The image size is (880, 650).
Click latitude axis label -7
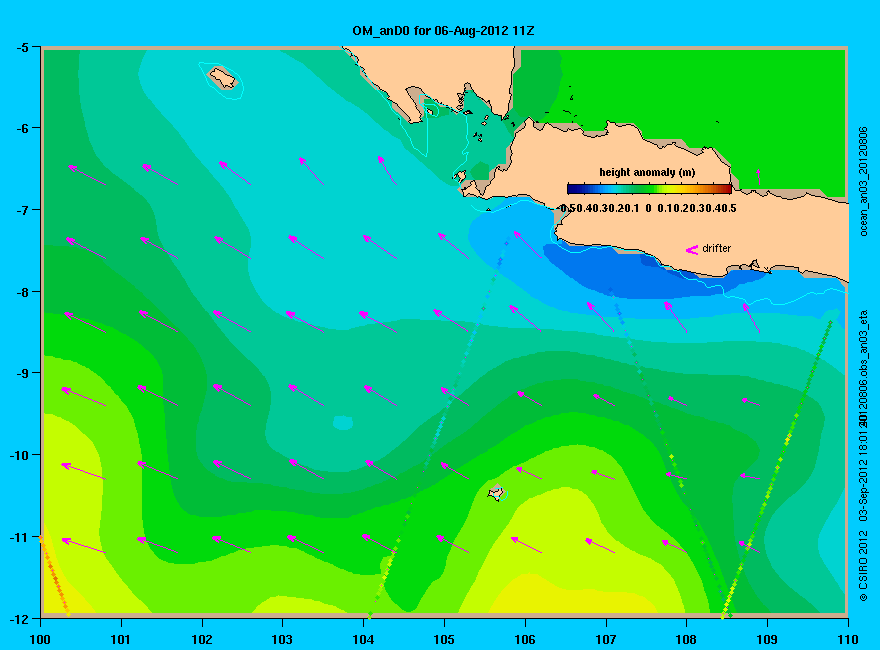coord(22,210)
